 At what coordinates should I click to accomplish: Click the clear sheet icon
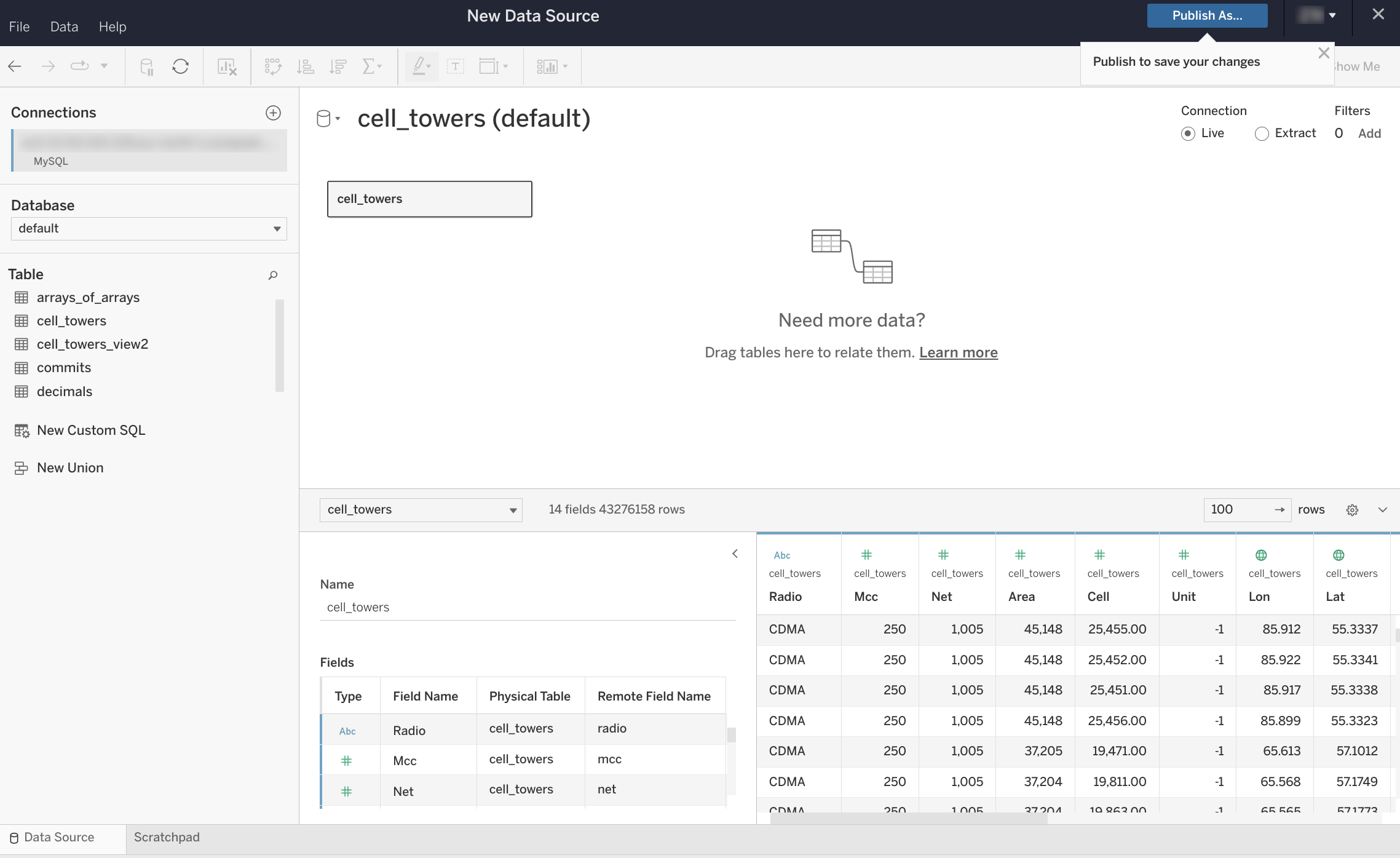pos(225,66)
